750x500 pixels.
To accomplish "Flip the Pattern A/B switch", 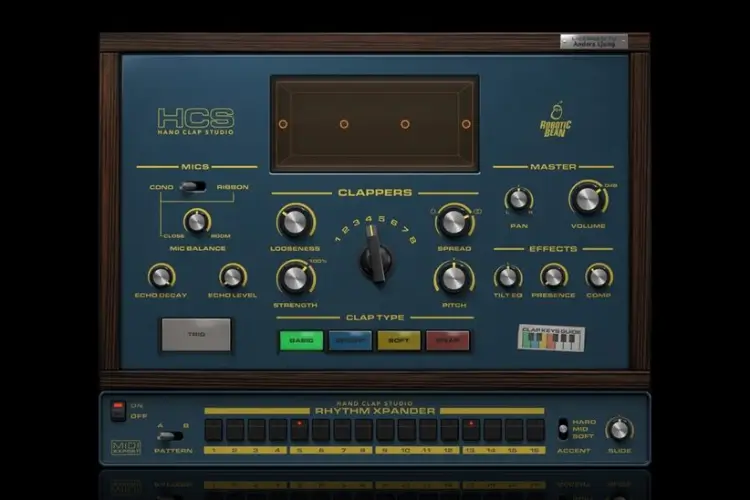I will [170, 436].
